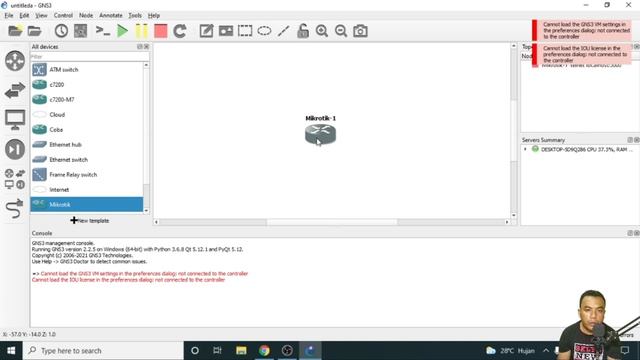Toggle show/hide interface labels icon
Image resolution: width=640 pixels, height=360 pixels.
(80, 31)
